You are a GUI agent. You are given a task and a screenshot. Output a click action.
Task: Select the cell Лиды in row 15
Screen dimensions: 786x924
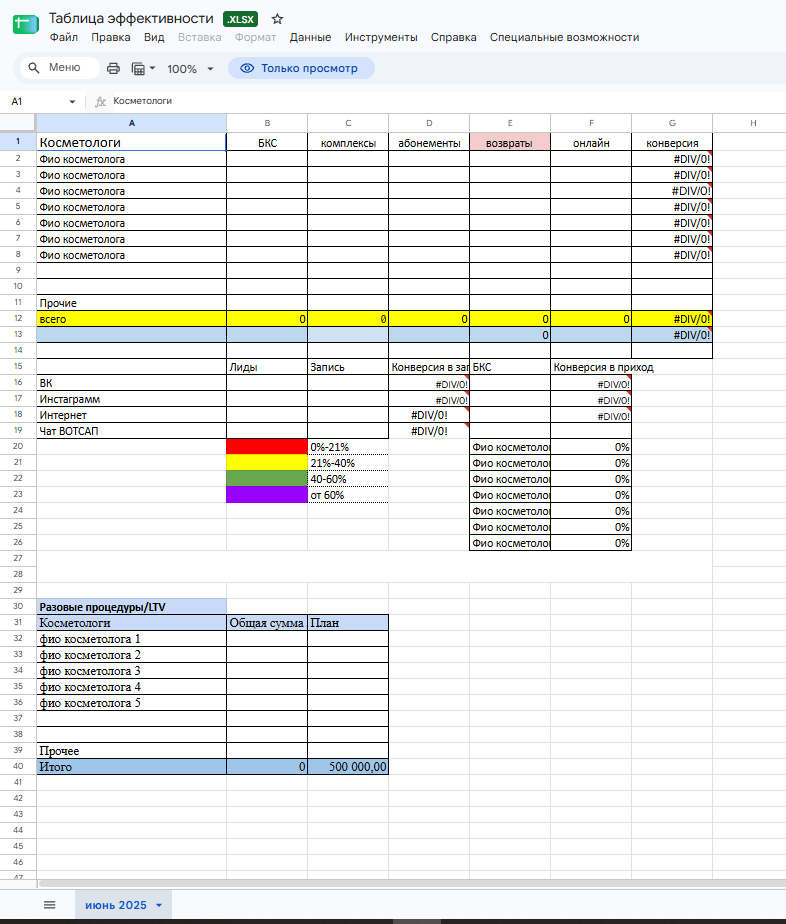pyautogui.click(x=267, y=367)
